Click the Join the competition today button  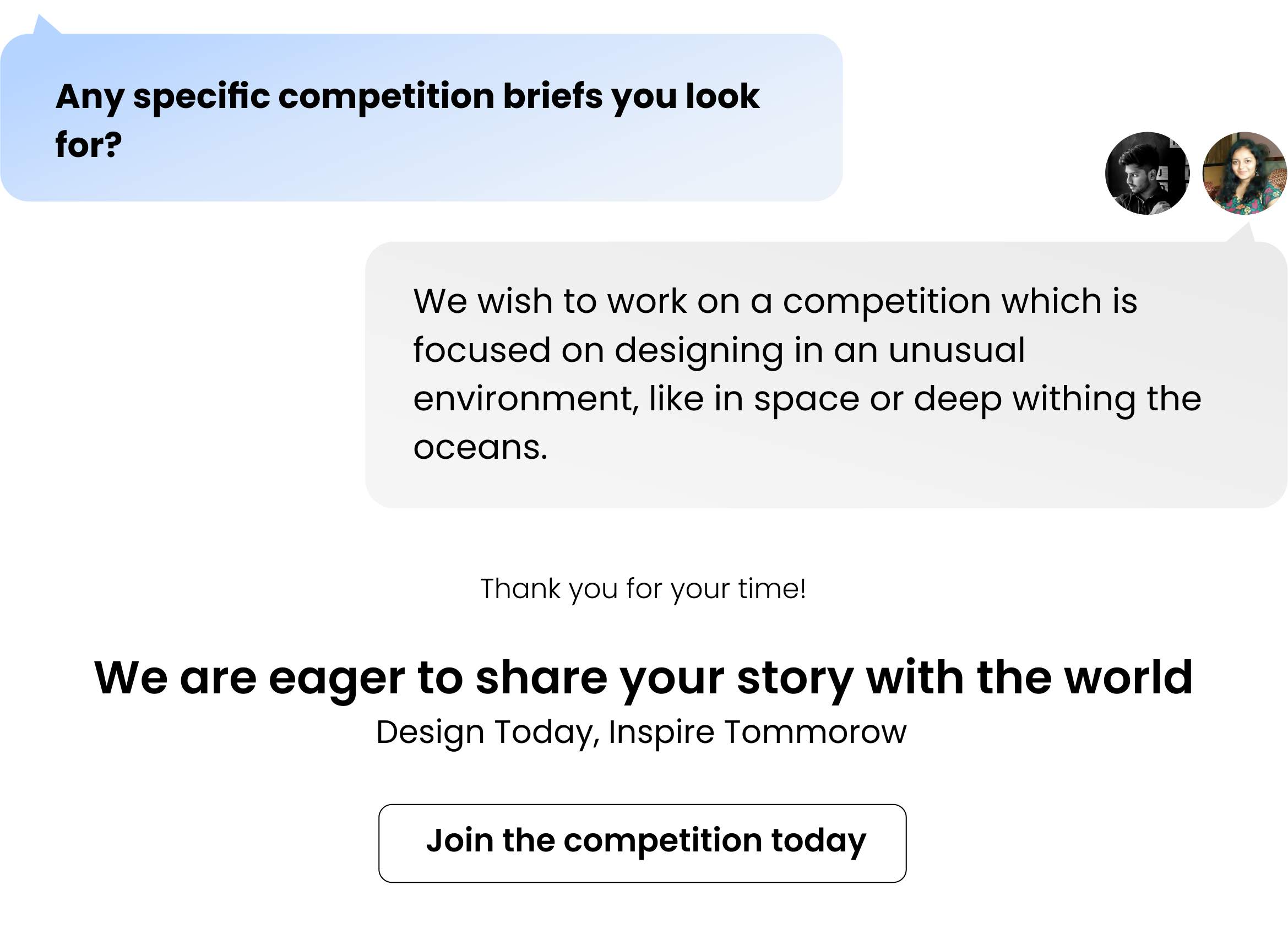(x=642, y=843)
